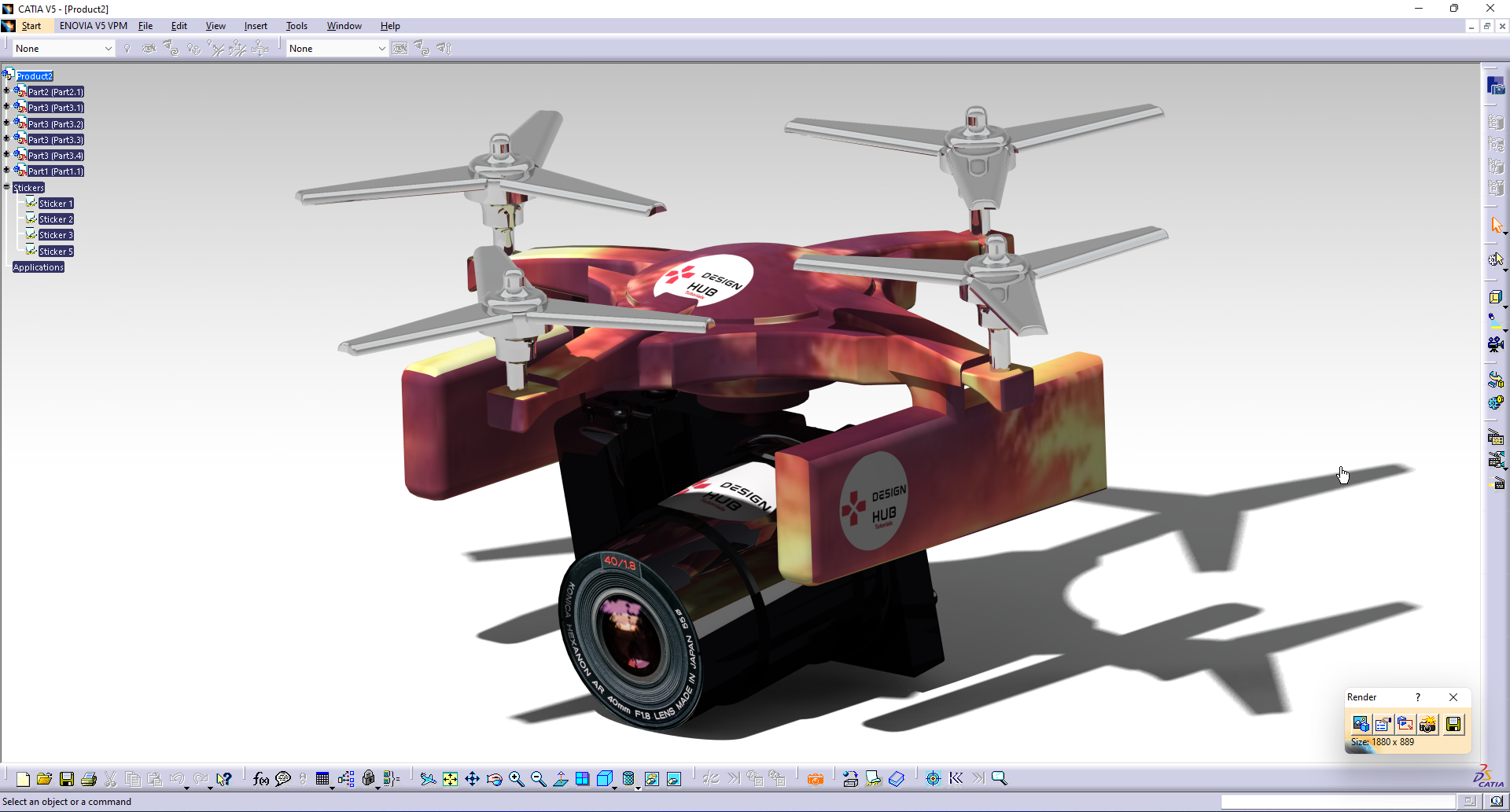Click the Zoom Out magnifier
Image resolution: width=1510 pixels, height=812 pixels.
538,779
